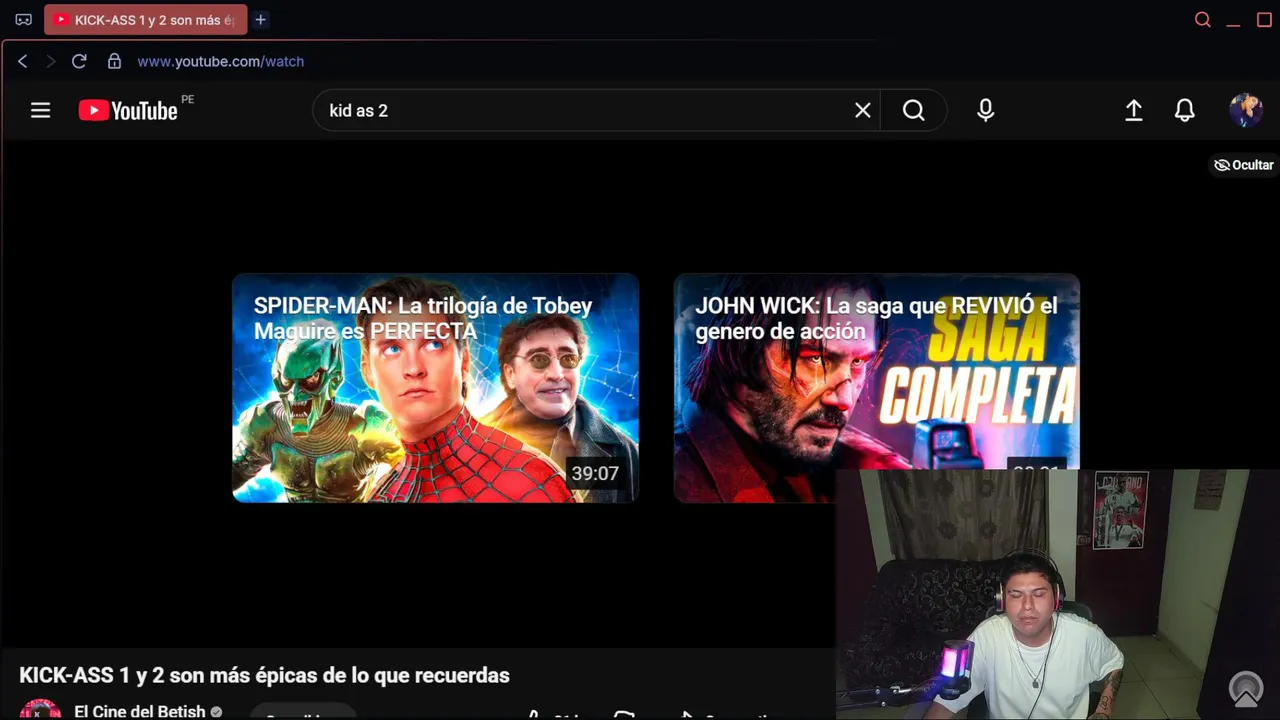Hide end-screen suggestions with Ocultar
The width and height of the screenshot is (1280, 720).
[x=1244, y=165]
